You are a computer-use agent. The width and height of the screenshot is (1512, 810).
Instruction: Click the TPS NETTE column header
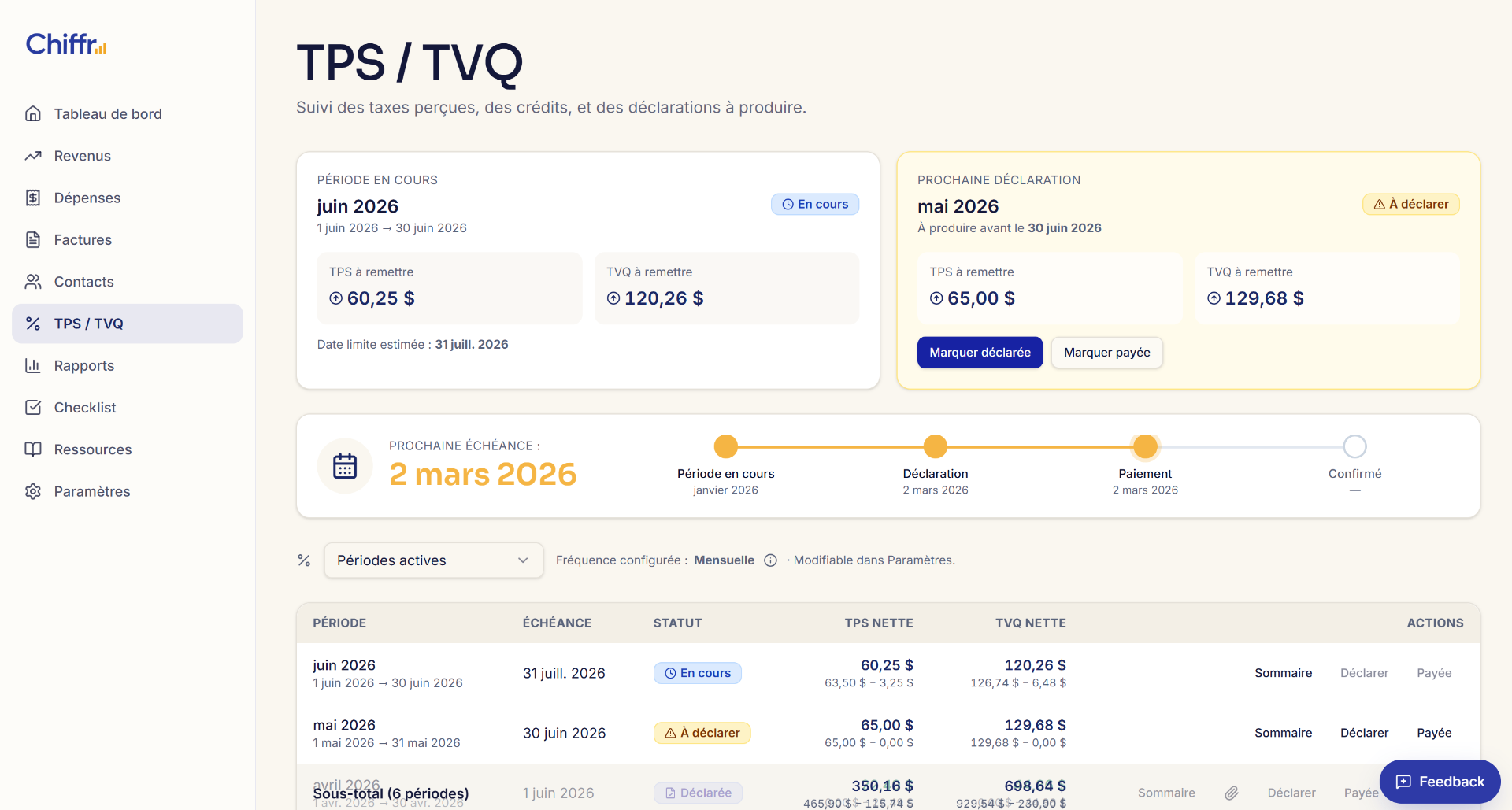coord(879,623)
